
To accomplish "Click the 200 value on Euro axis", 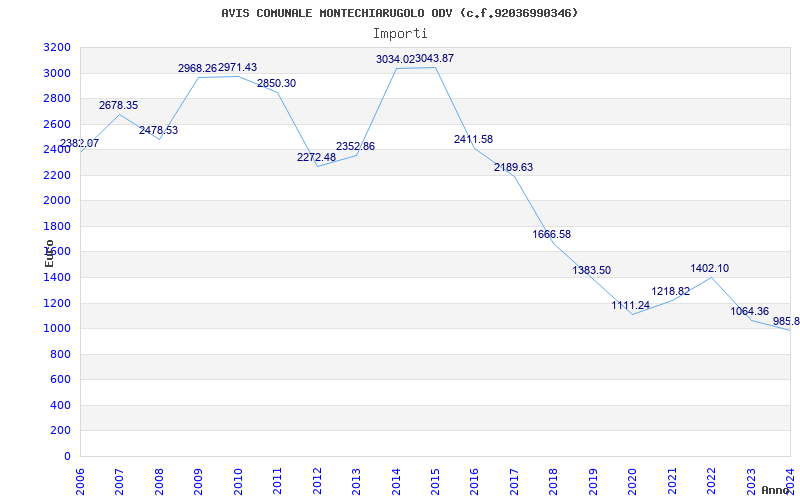I will pyautogui.click(x=61, y=431).
